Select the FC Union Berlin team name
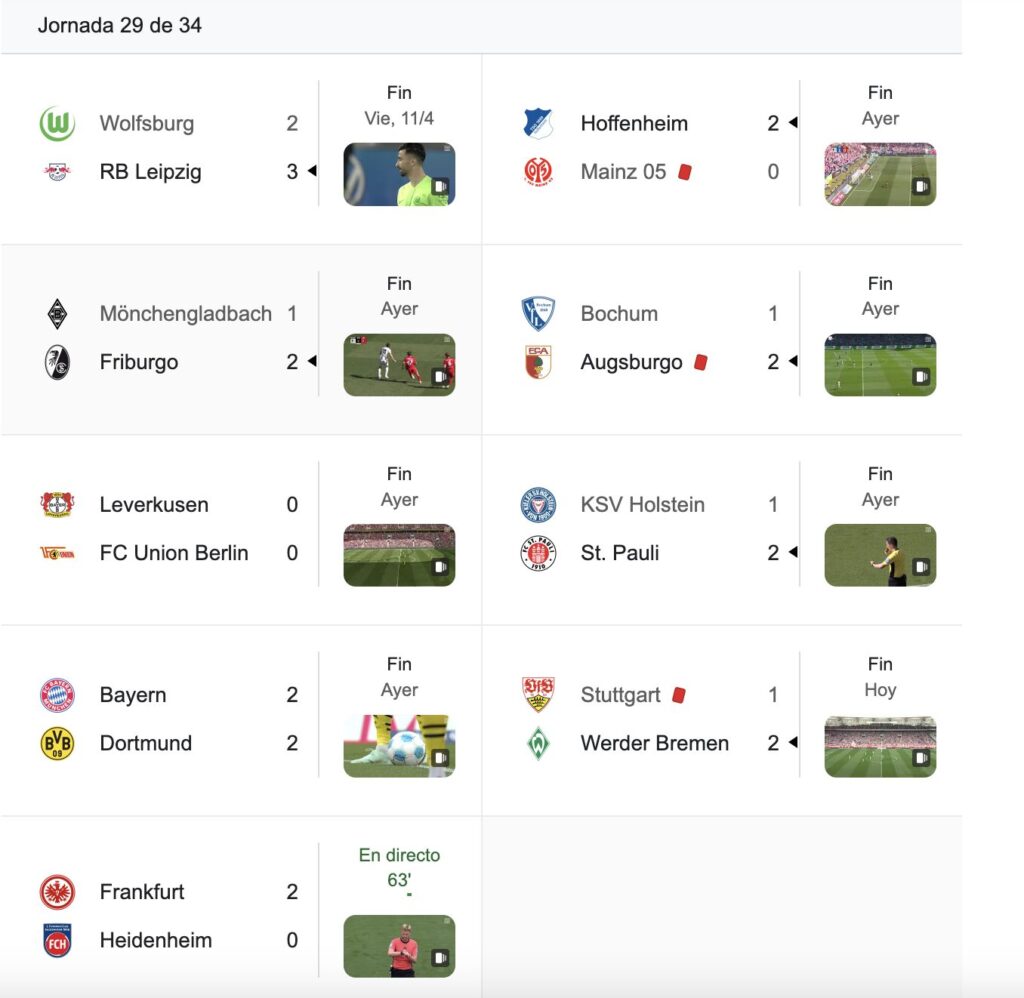The height and width of the screenshot is (998, 1024). [x=174, y=553]
